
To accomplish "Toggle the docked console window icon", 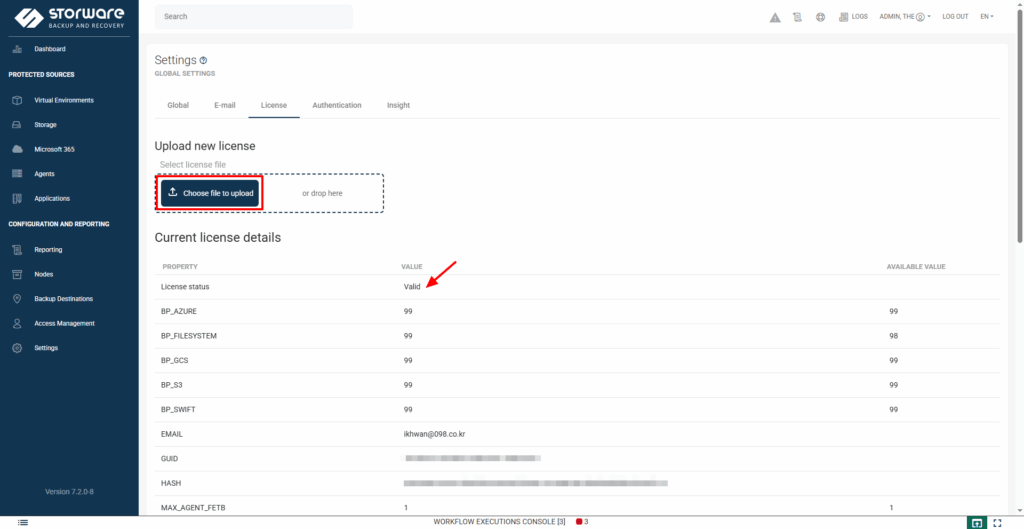I will 977,522.
